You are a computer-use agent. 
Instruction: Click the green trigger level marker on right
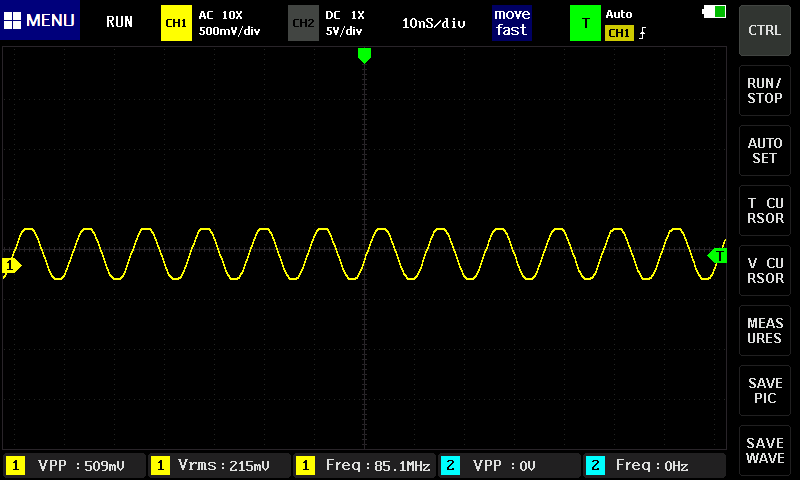(x=717, y=256)
